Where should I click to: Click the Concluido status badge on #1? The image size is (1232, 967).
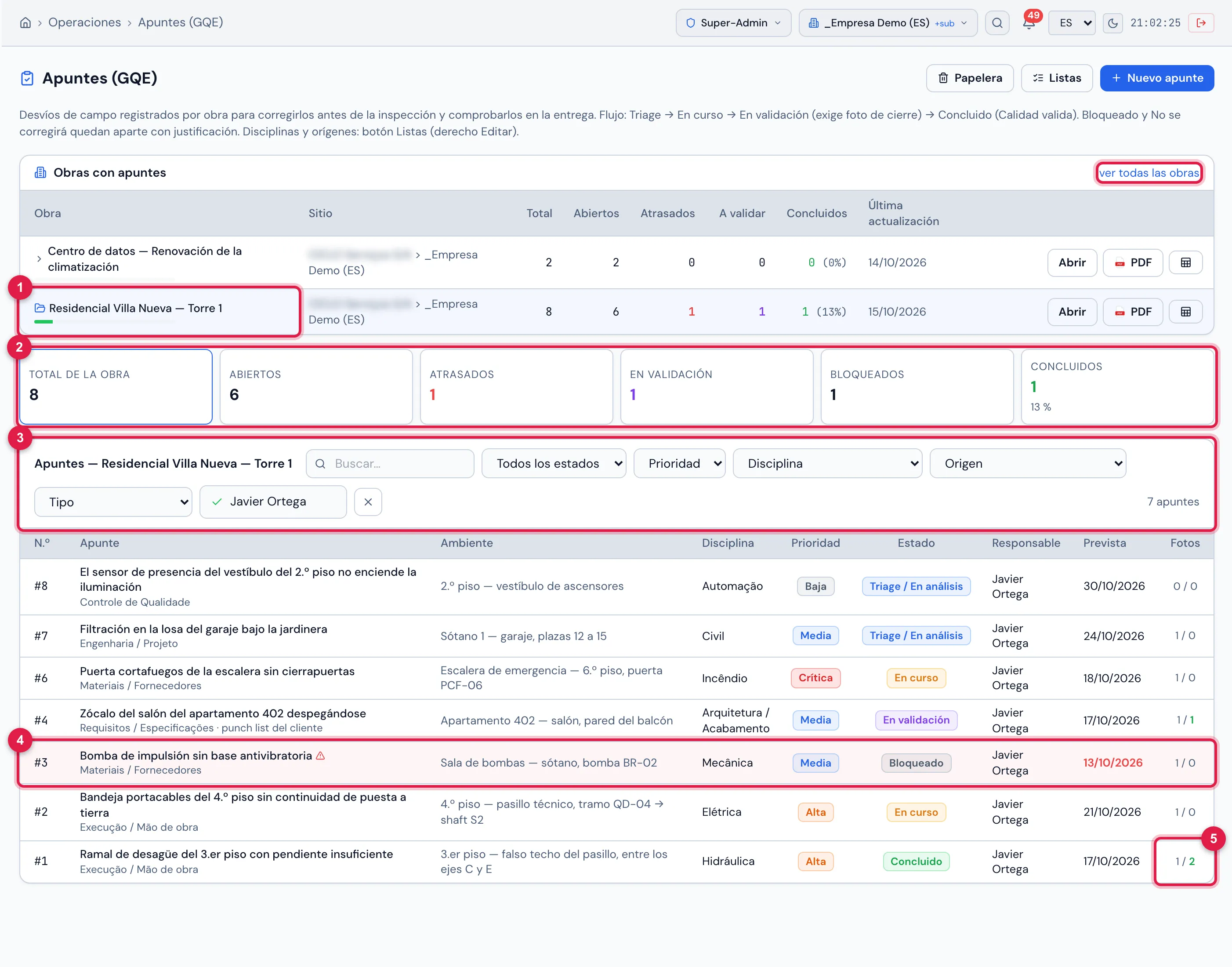point(916,862)
